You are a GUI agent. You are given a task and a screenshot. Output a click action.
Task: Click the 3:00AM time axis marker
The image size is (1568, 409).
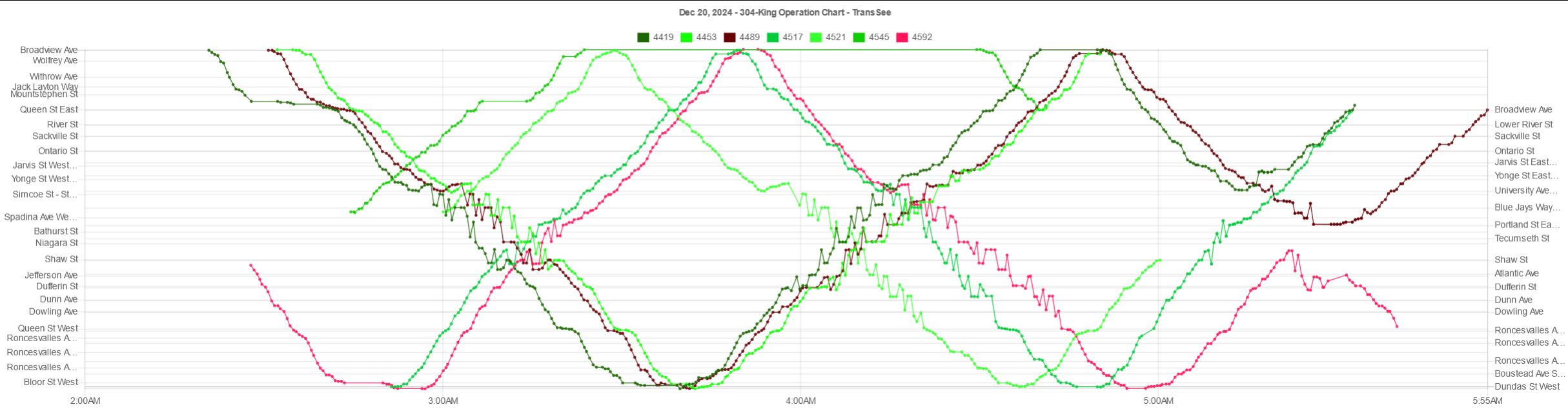click(x=443, y=401)
